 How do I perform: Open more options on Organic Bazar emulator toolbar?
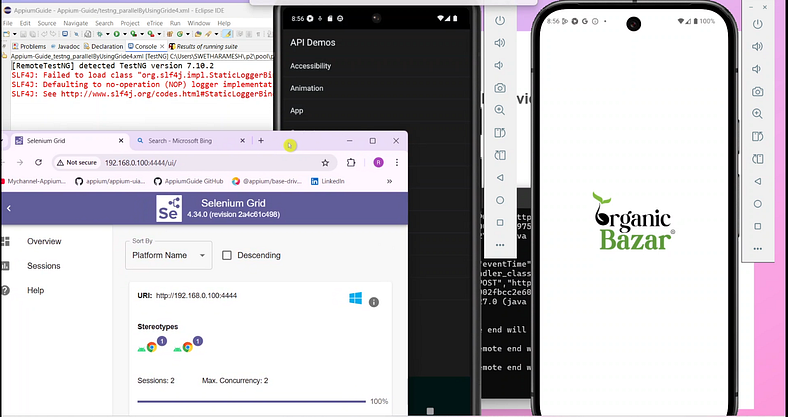[757, 249]
